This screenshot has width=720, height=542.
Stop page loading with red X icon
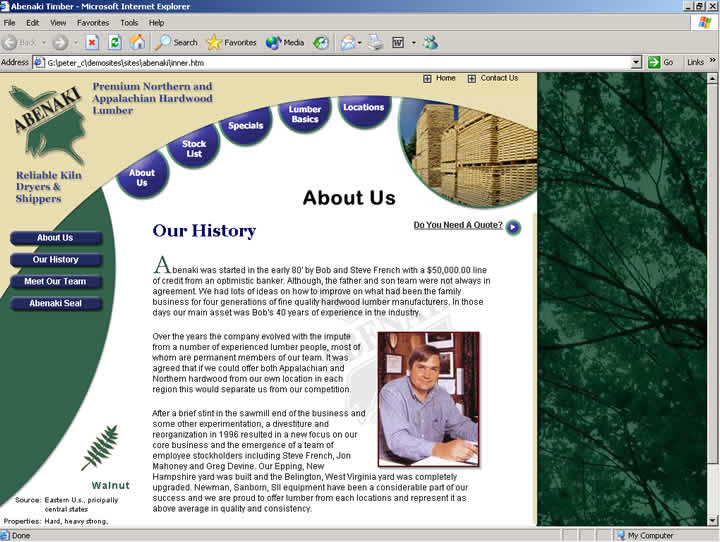92,43
